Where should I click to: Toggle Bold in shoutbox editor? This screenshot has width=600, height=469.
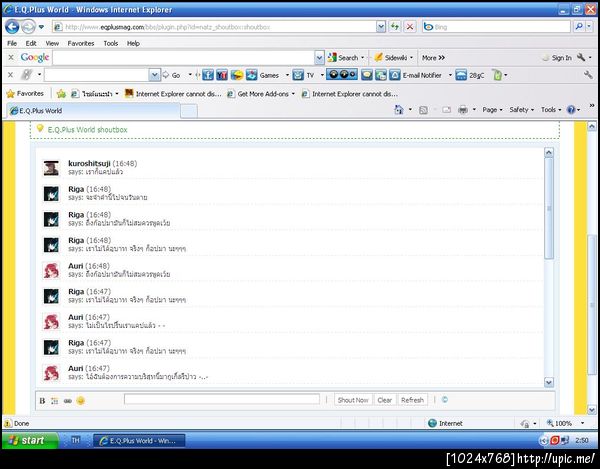(42, 401)
